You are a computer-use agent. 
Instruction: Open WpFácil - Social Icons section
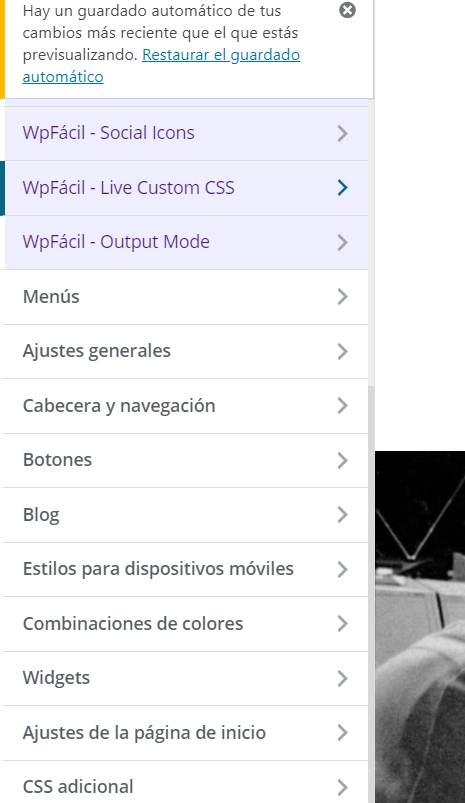pos(186,133)
